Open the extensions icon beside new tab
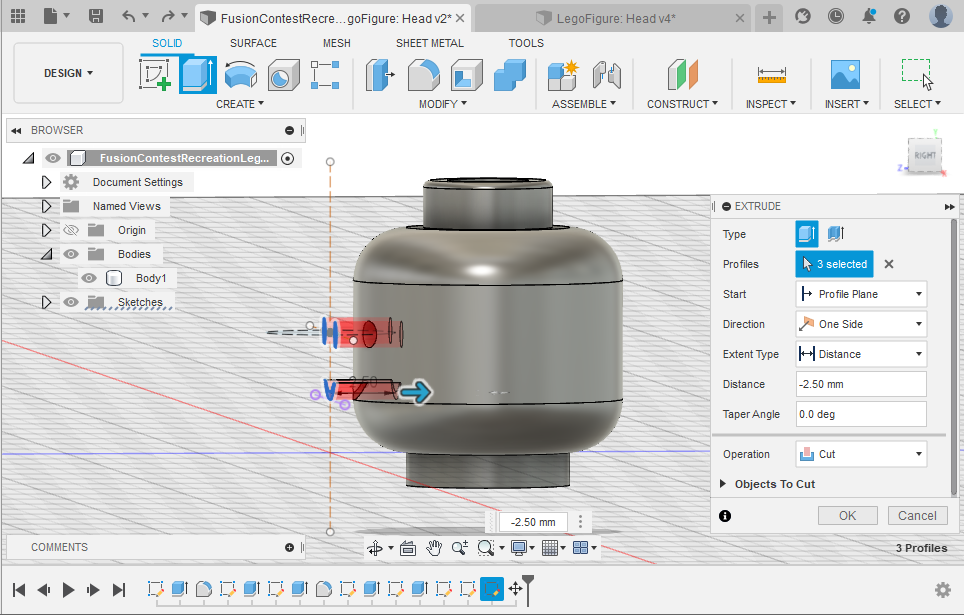The image size is (964, 615). point(802,16)
